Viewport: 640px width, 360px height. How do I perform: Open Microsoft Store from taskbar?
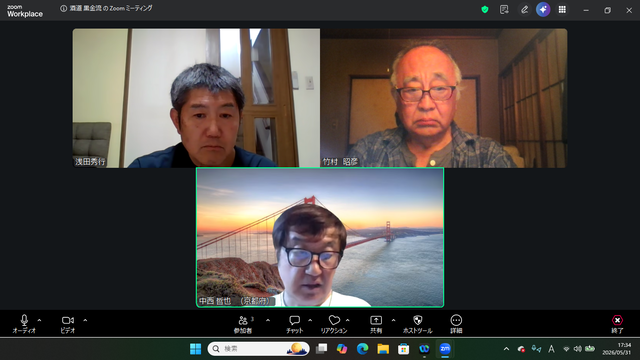pos(404,349)
